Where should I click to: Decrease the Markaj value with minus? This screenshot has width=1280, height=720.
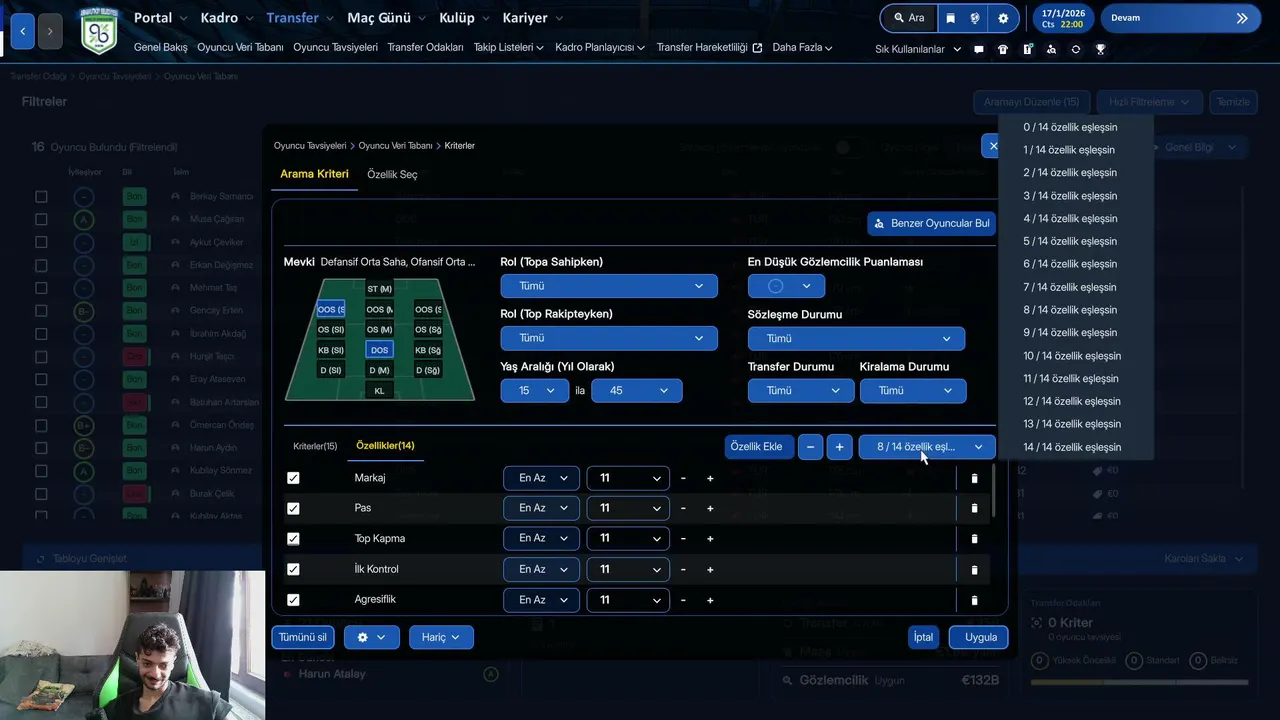pos(683,478)
